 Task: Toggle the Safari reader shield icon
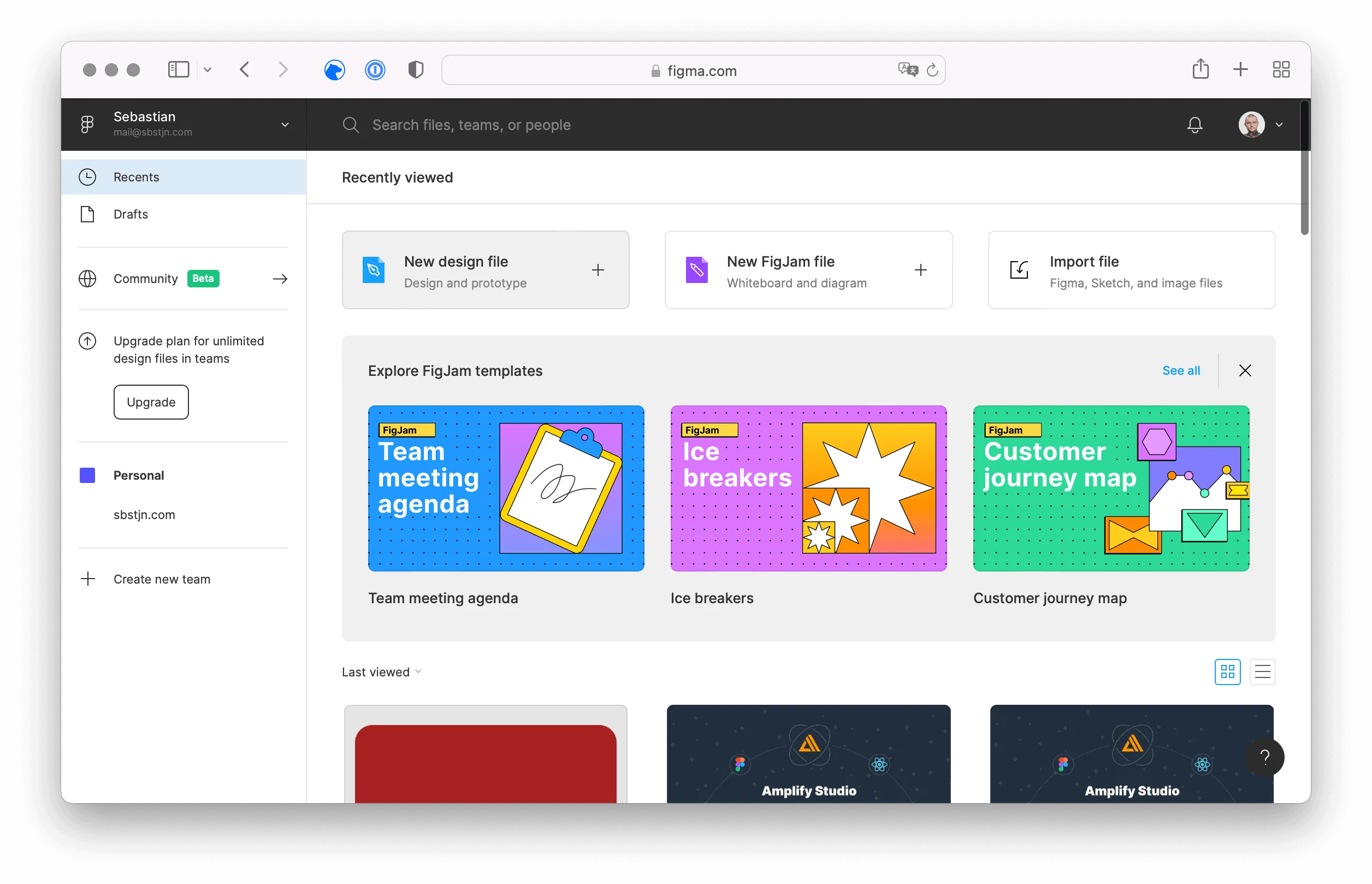pyautogui.click(x=416, y=69)
